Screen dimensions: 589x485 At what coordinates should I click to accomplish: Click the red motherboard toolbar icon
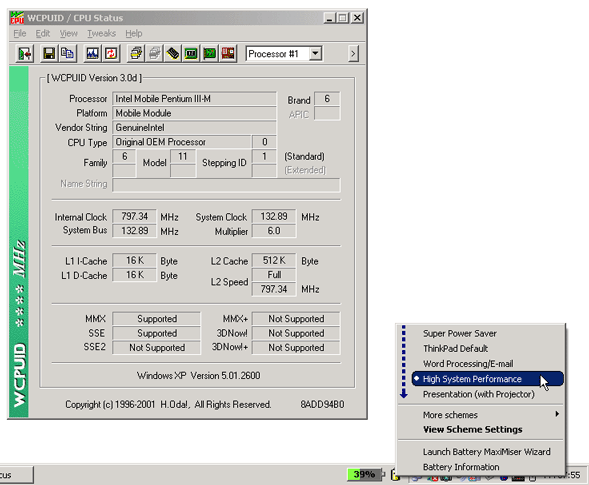coord(228,54)
